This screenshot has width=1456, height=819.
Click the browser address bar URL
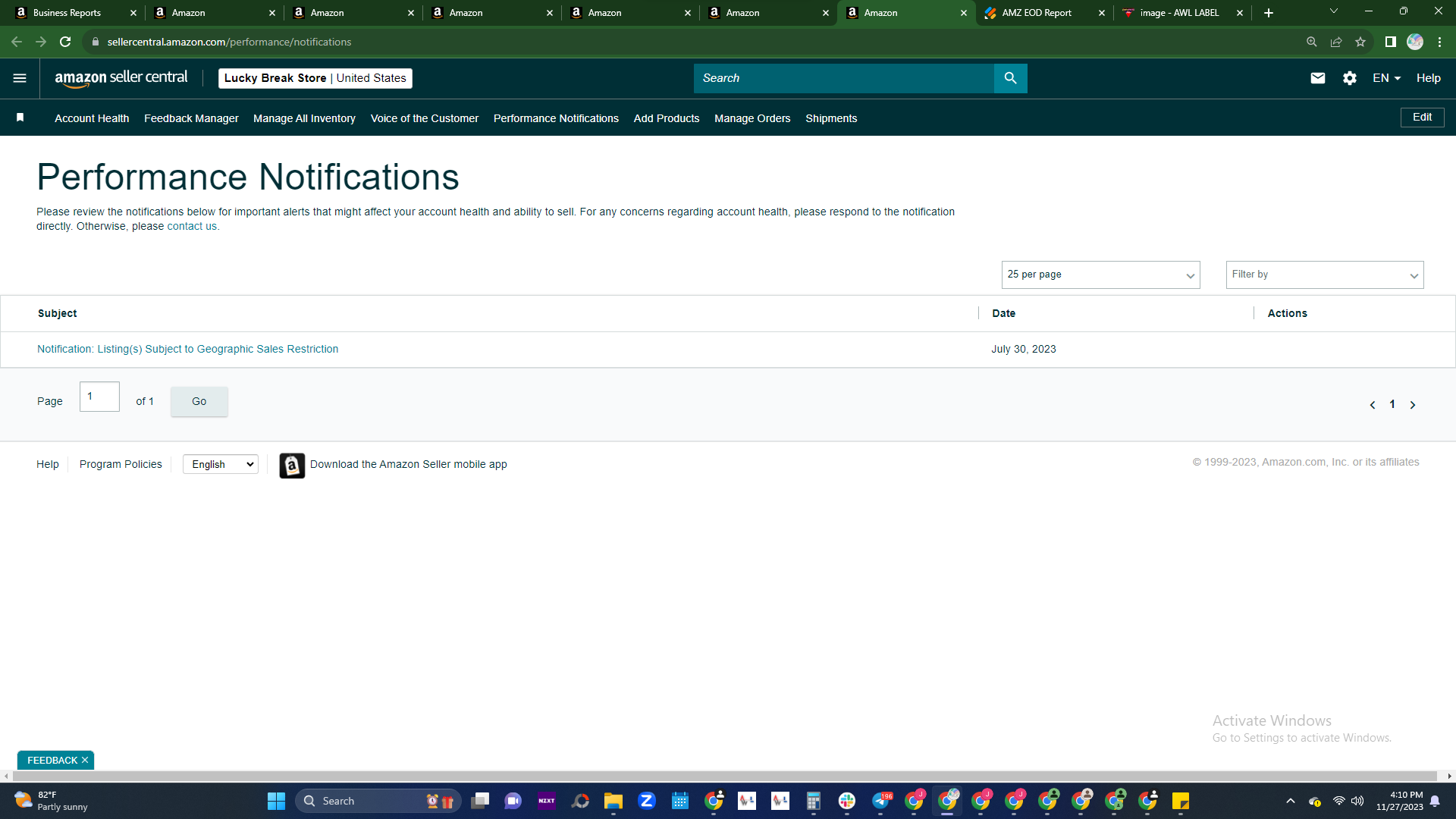point(229,42)
